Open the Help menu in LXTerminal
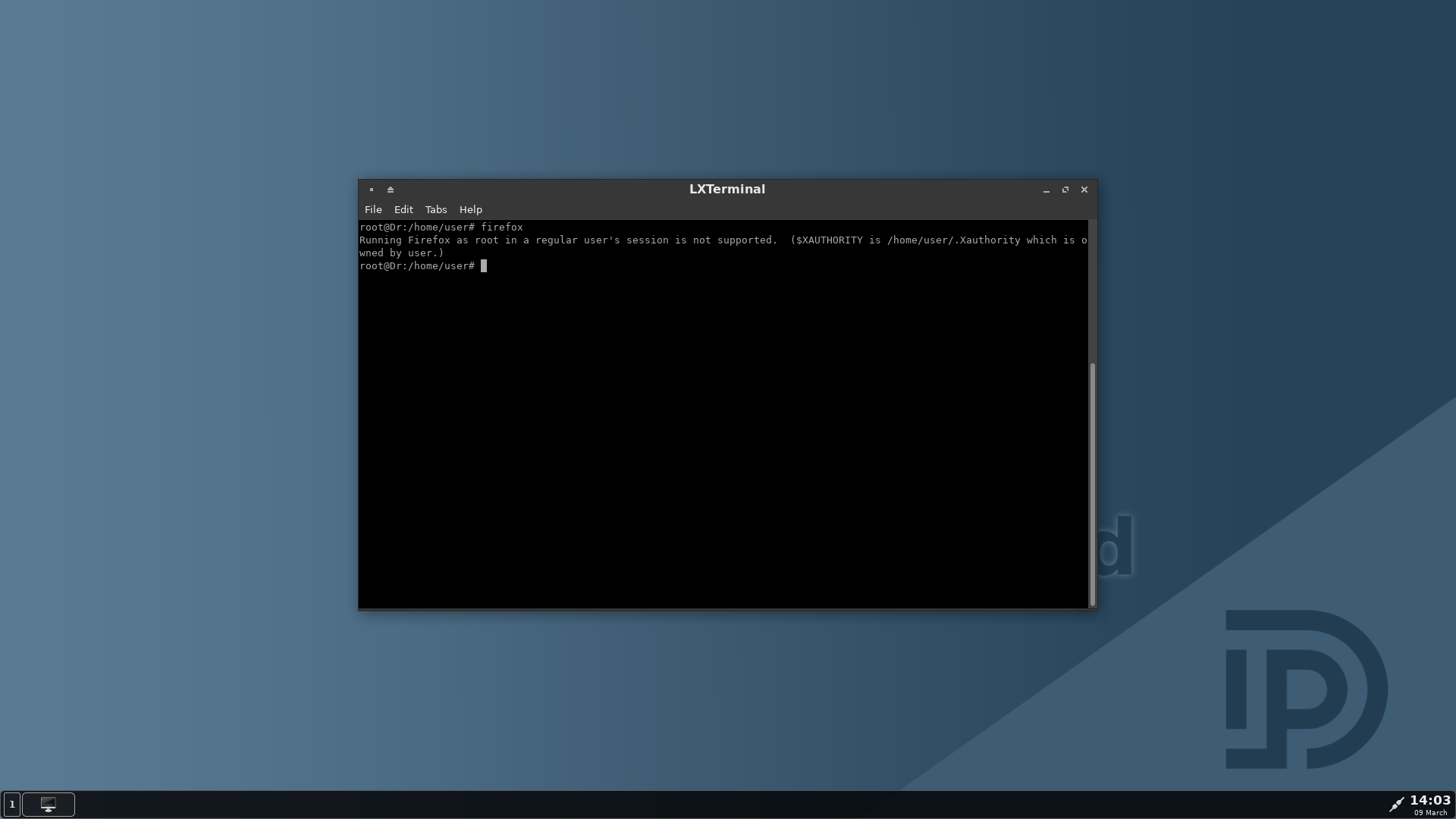1456x819 pixels. click(x=471, y=209)
